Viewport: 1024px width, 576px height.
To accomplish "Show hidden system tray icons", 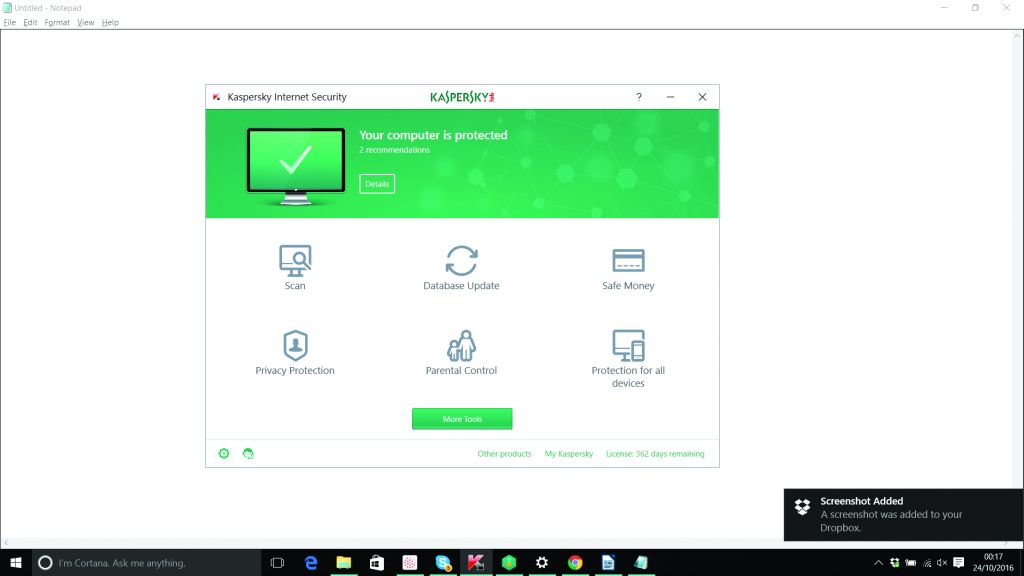I will 878,562.
